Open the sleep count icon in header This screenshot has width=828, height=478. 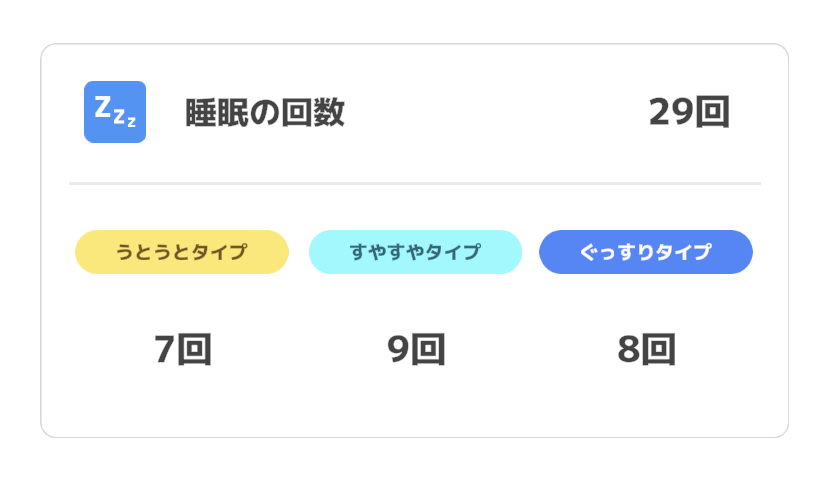(x=115, y=112)
